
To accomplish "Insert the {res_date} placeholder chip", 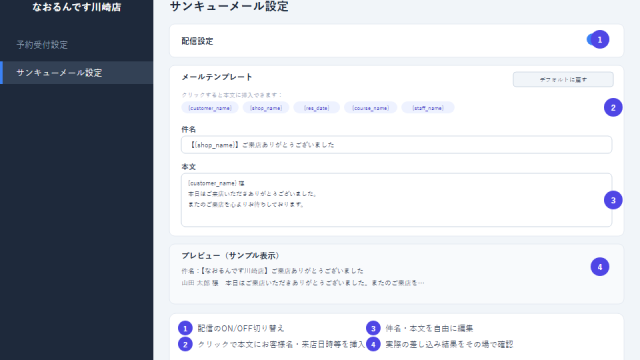I will point(316,108).
